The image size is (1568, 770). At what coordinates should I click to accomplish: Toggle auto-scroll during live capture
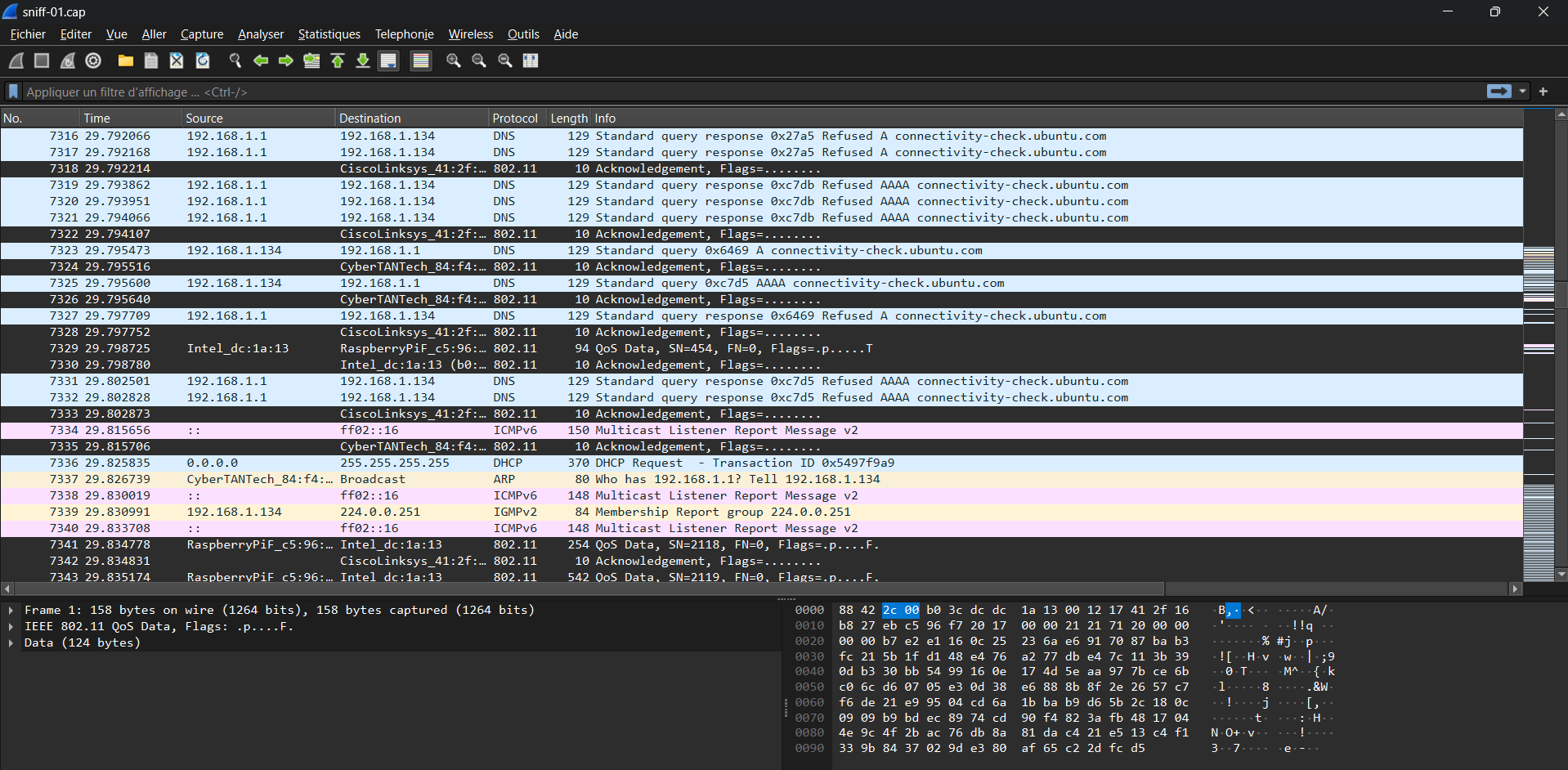coord(388,60)
